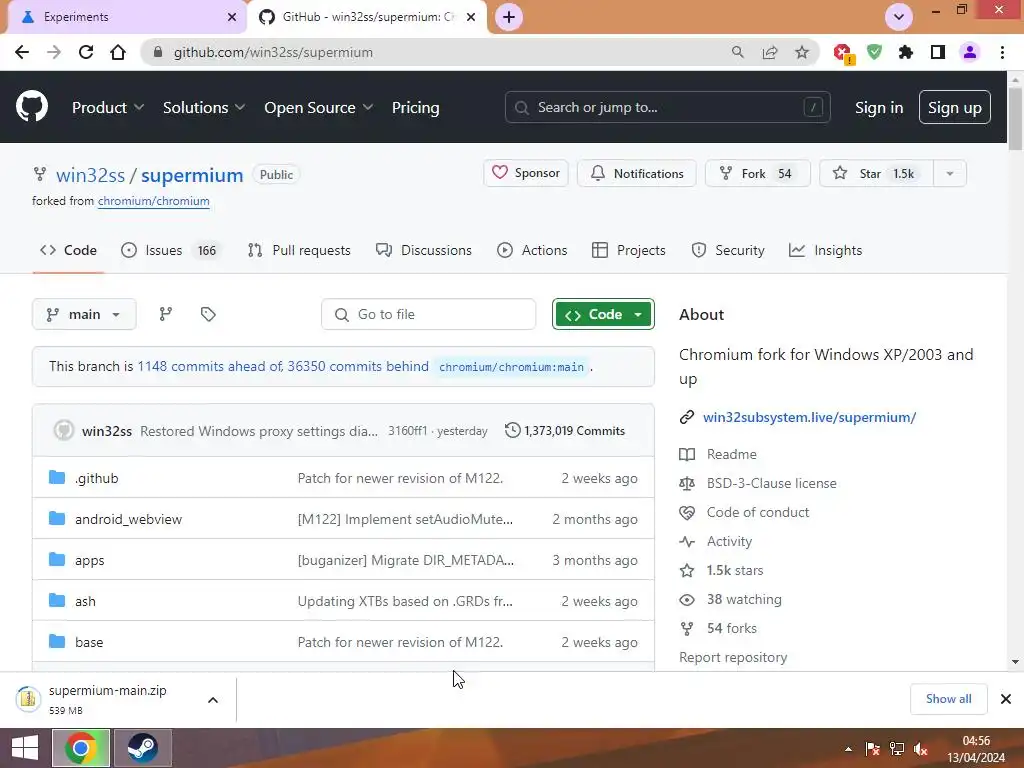This screenshot has width=1024, height=768.
Task: Expand the Open Source menu
Action: (319, 107)
